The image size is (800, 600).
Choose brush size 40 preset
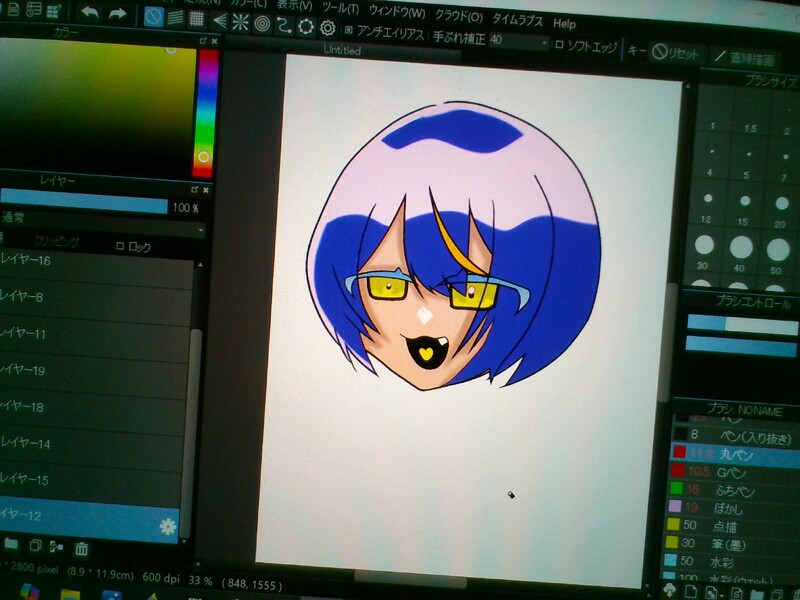pyautogui.click(x=741, y=253)
